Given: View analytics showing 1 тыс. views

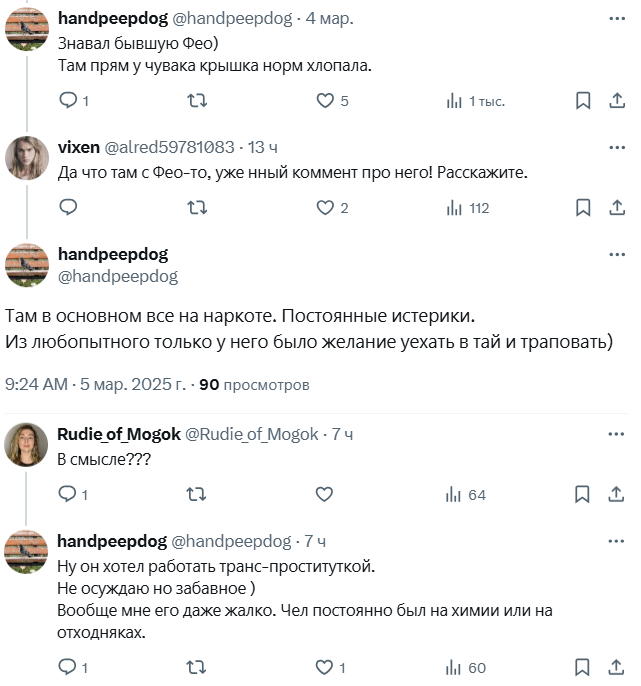Looking at the screenshot, I should coord(475,101).
